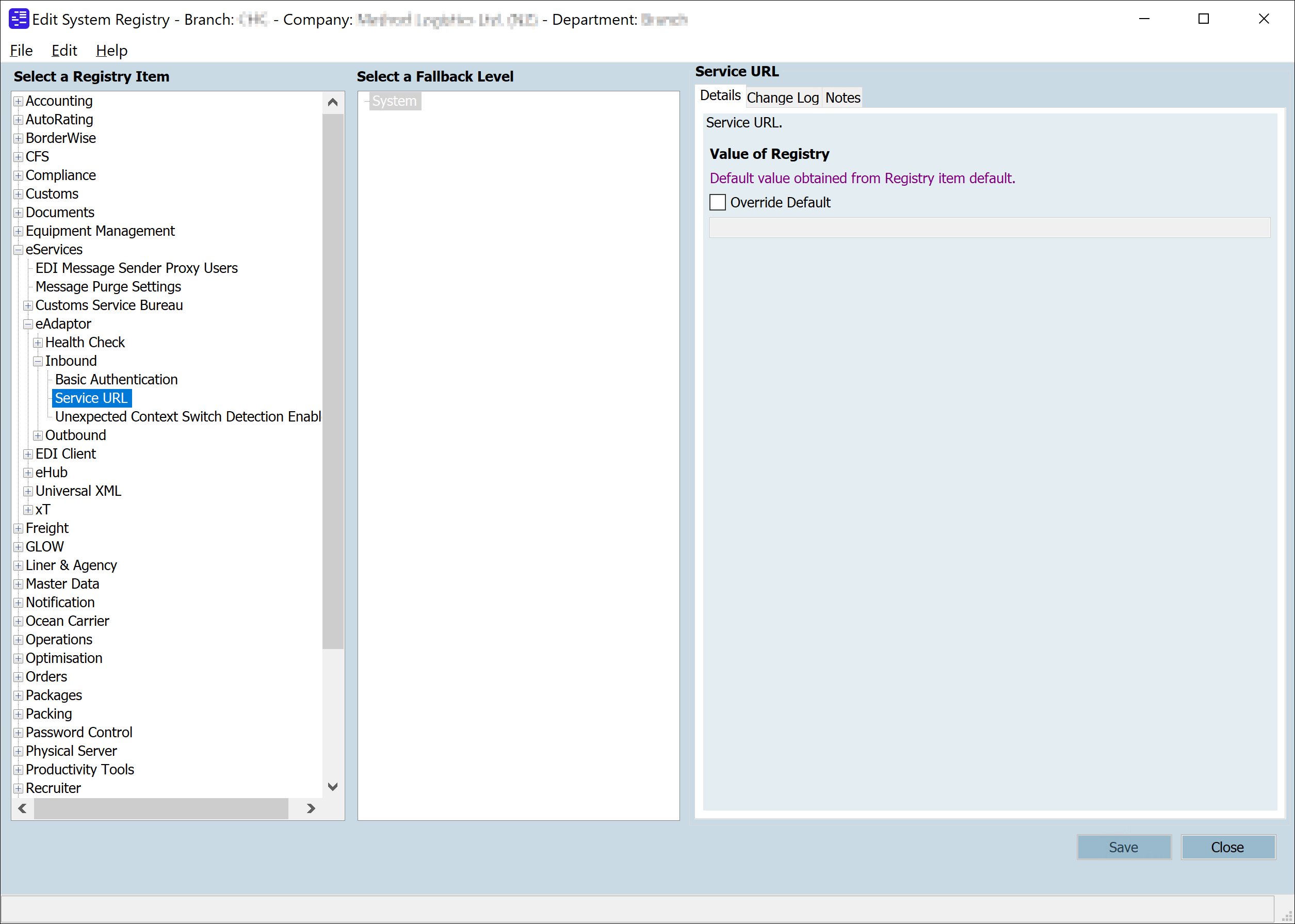Click the tree scroll-down arrow
The height and width of the screenshot is (924, 1295).
(333, 786)
